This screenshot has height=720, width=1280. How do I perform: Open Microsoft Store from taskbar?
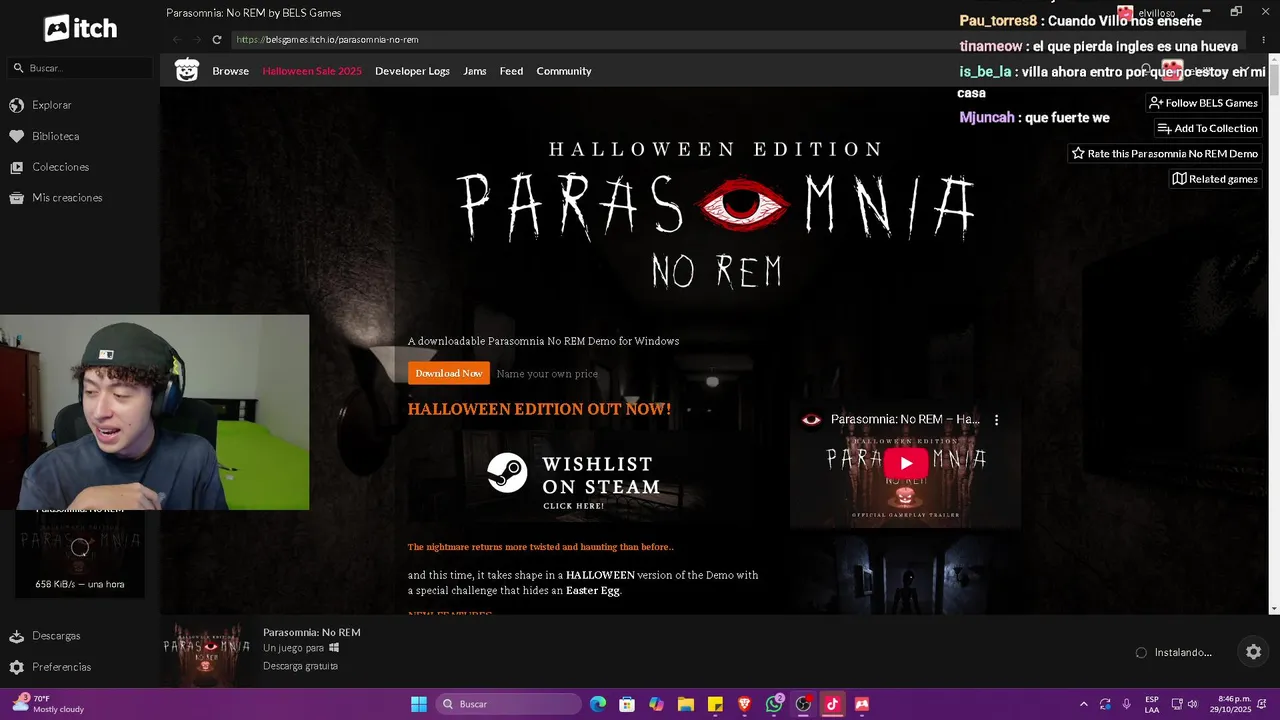click(627, 704)
